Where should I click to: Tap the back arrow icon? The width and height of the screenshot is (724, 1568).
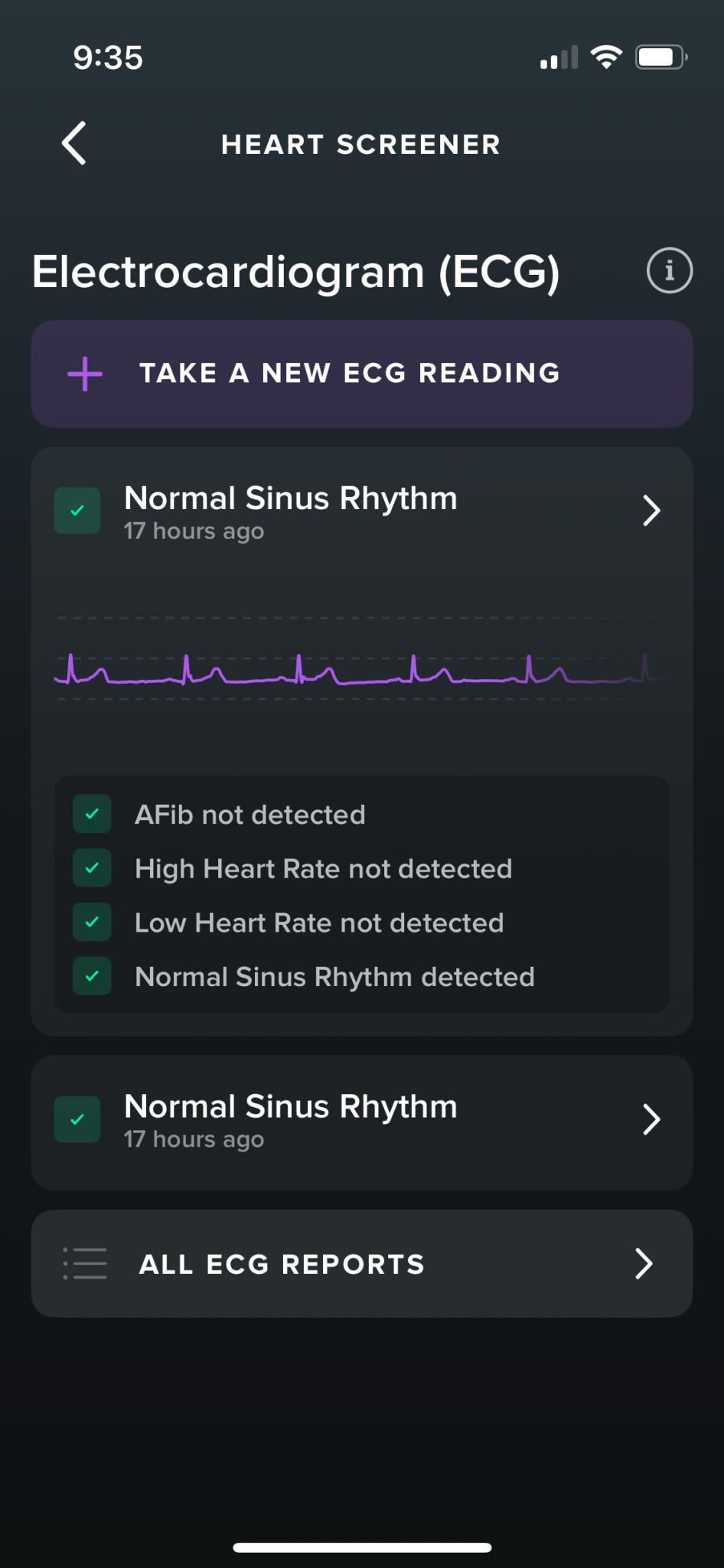click(x=74, y=143)
